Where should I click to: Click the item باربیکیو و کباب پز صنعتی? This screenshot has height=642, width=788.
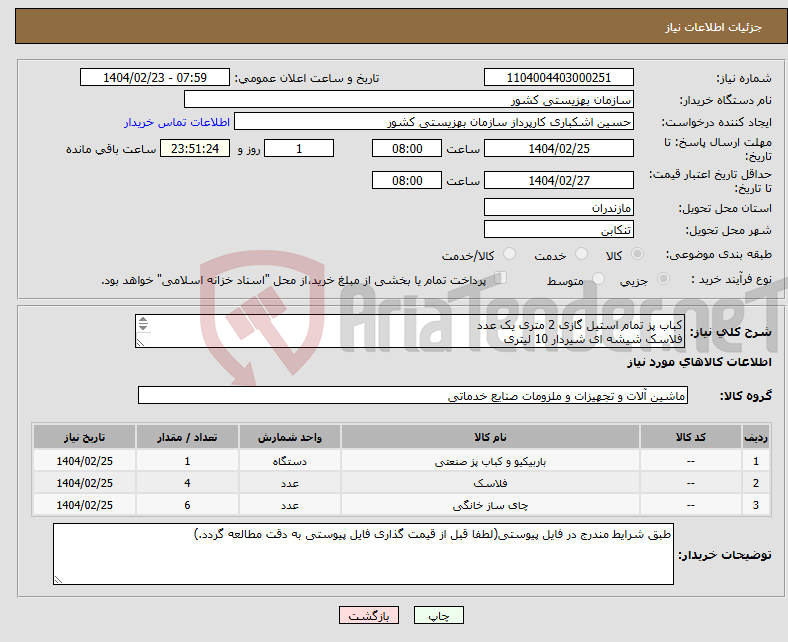click(490, 461)
